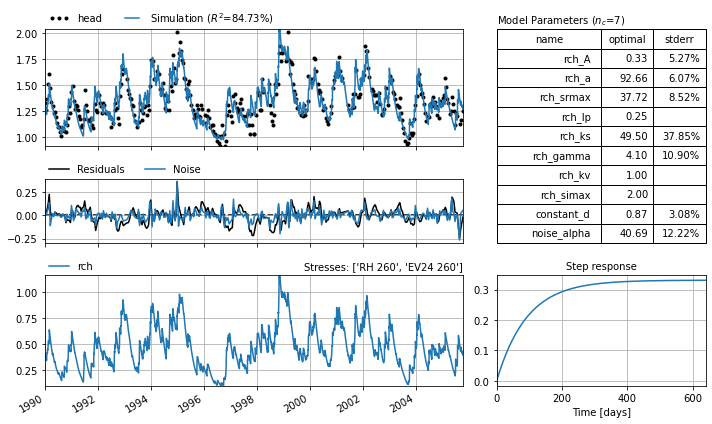Viewport: 712px width, 424px height.
Task: Click the 'constant_d' parameter name cell
Action: pyautogui.click(x=549, y=214)
